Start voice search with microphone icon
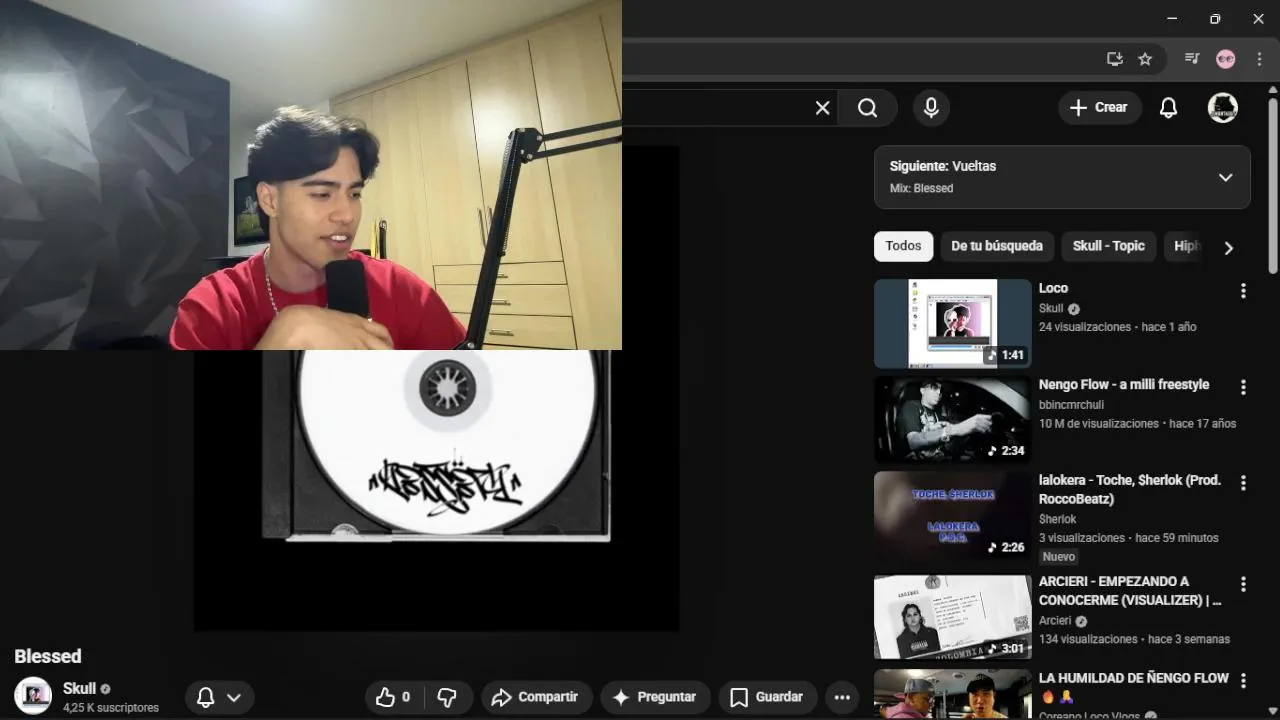Image resolution: width=1280 pixels, height=720 pixels. click(x=931, y=108)
